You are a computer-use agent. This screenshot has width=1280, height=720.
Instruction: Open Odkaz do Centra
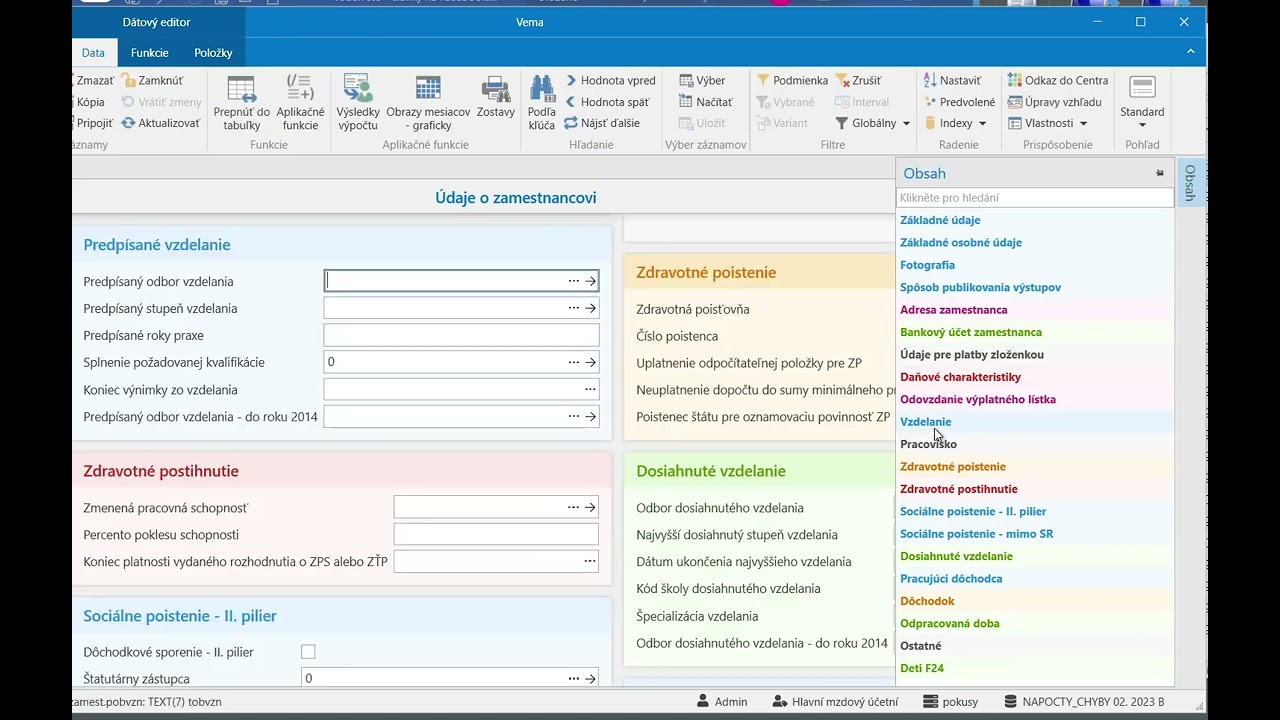pos(1058,80)
